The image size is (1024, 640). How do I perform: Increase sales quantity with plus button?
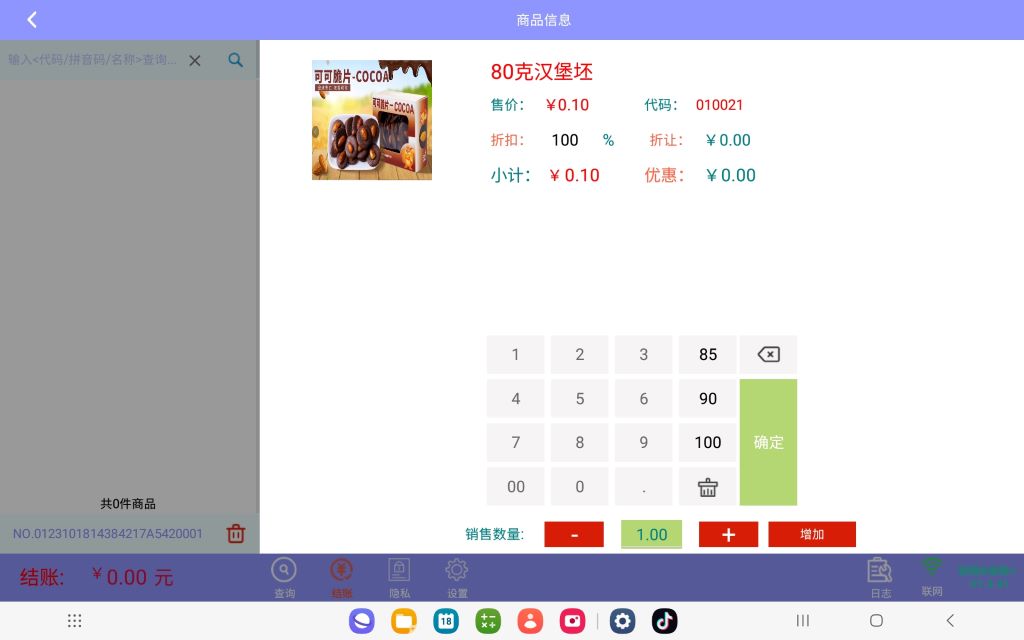tap(728, 534)
